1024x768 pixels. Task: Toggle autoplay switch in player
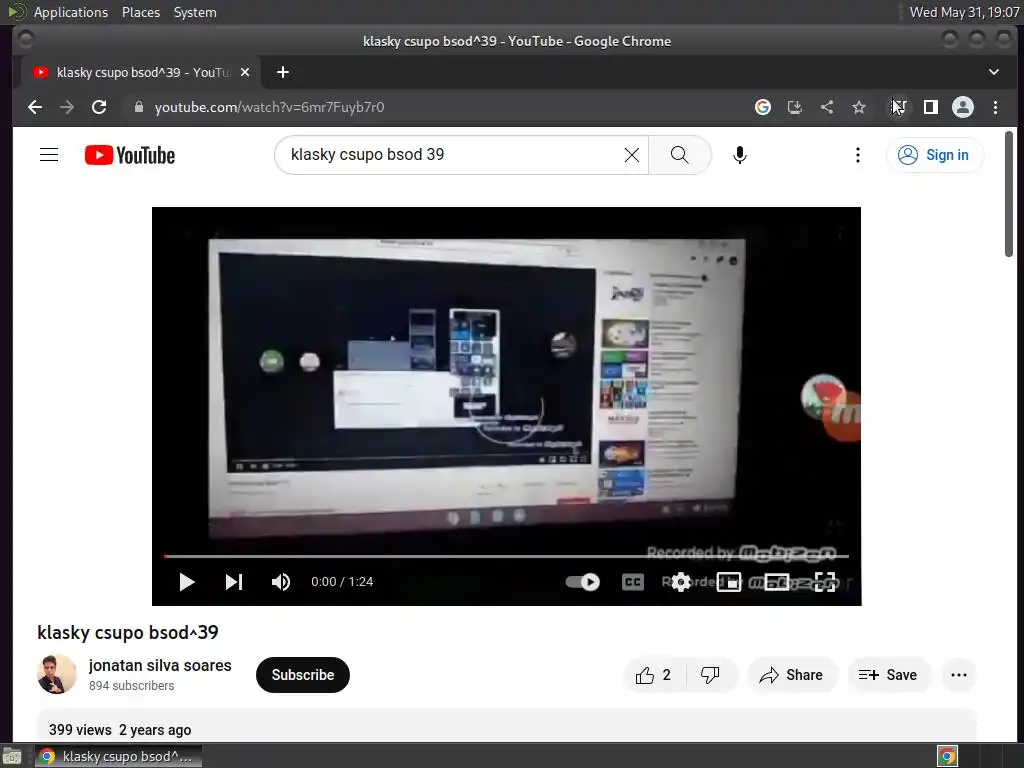(583, 582)
